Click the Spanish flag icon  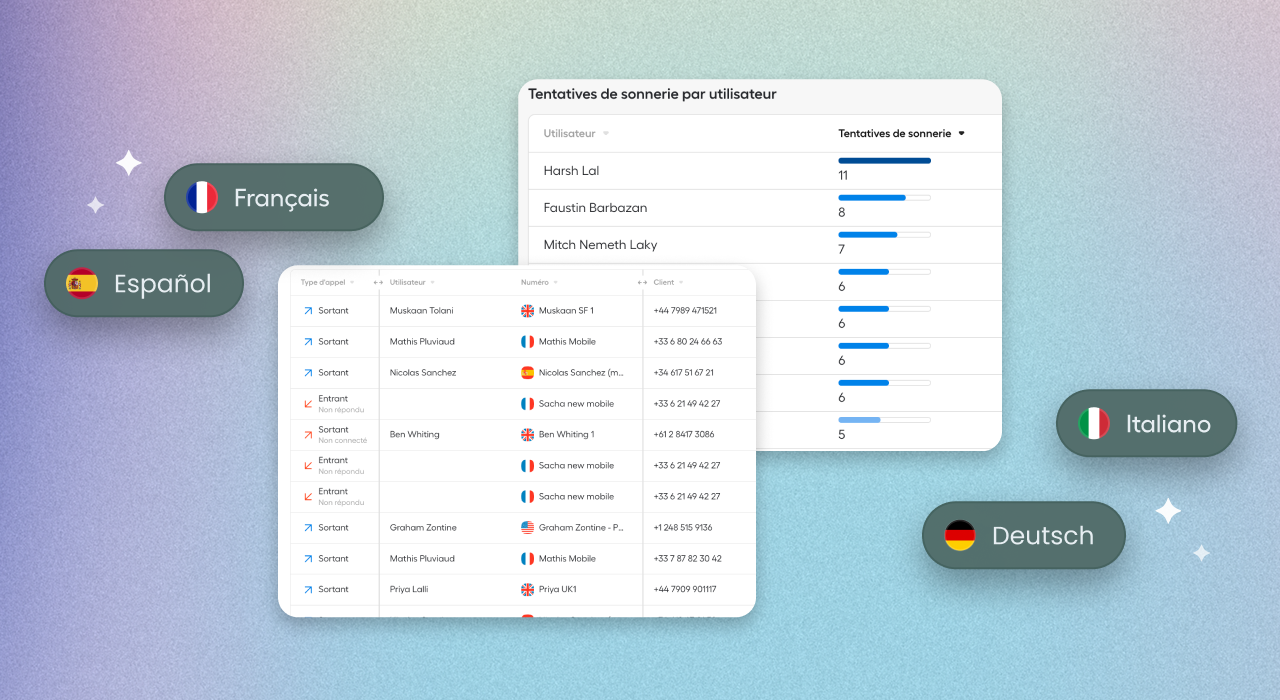[x=82, y=283]
